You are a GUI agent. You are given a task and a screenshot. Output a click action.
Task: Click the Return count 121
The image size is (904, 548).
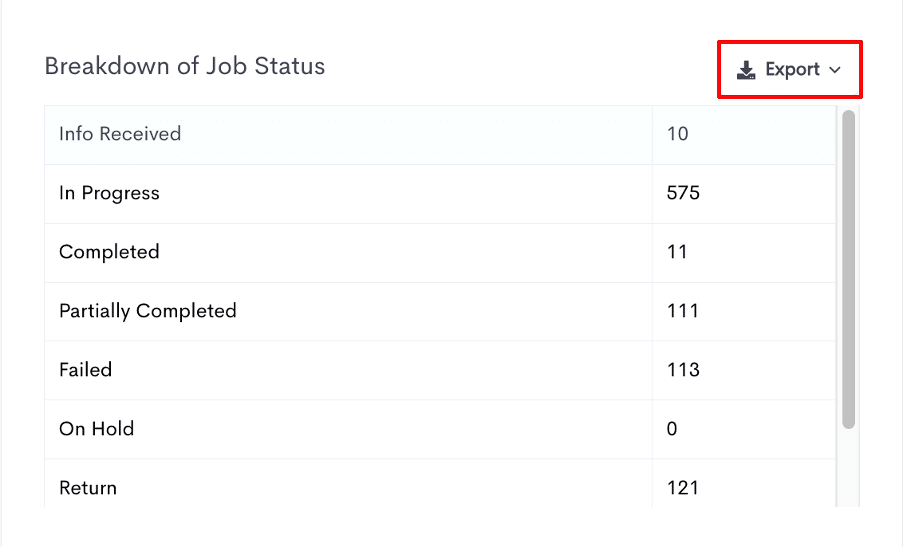click(x=683, y=488)
